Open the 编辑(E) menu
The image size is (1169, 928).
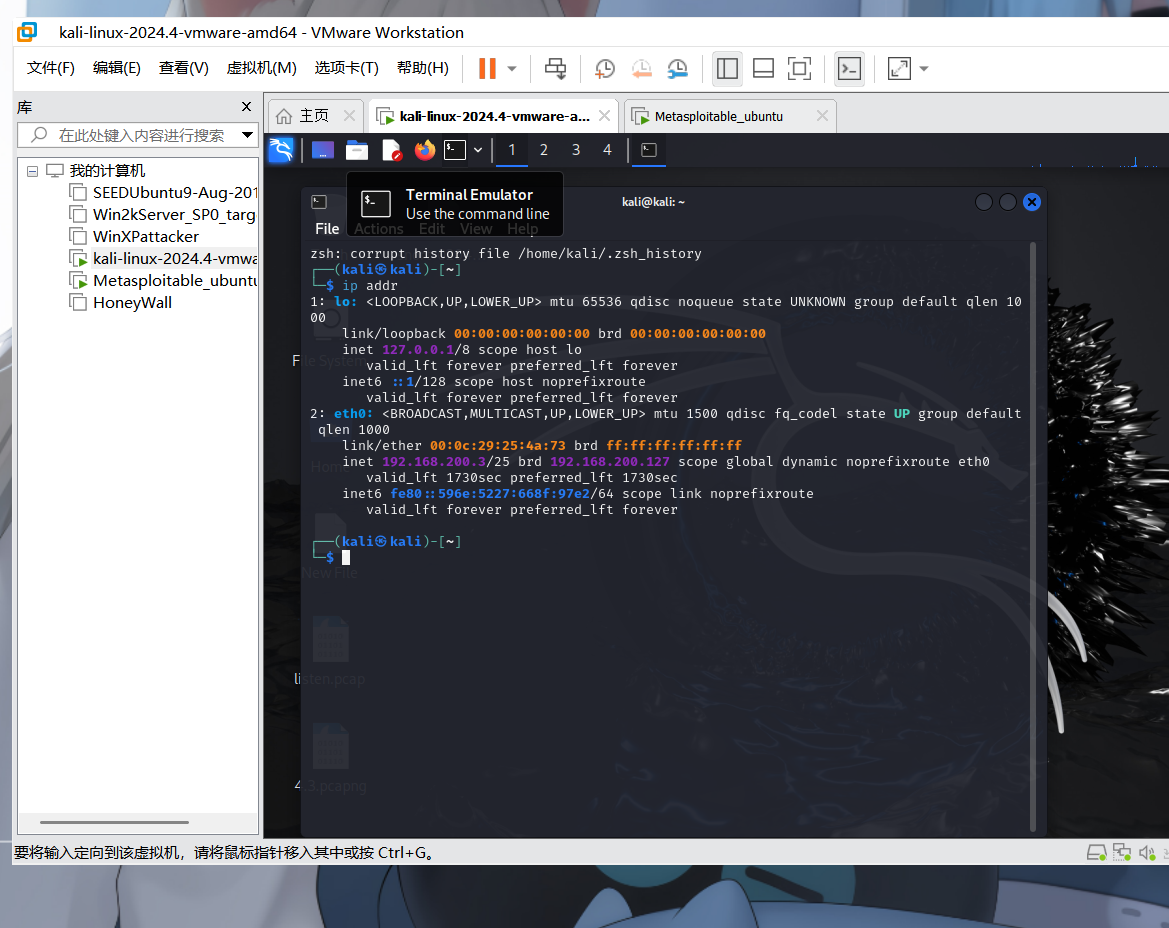point(116,68)
